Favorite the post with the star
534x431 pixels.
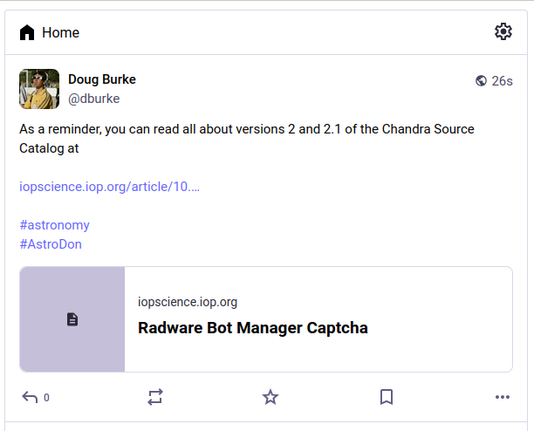click(x=270, y=397)
